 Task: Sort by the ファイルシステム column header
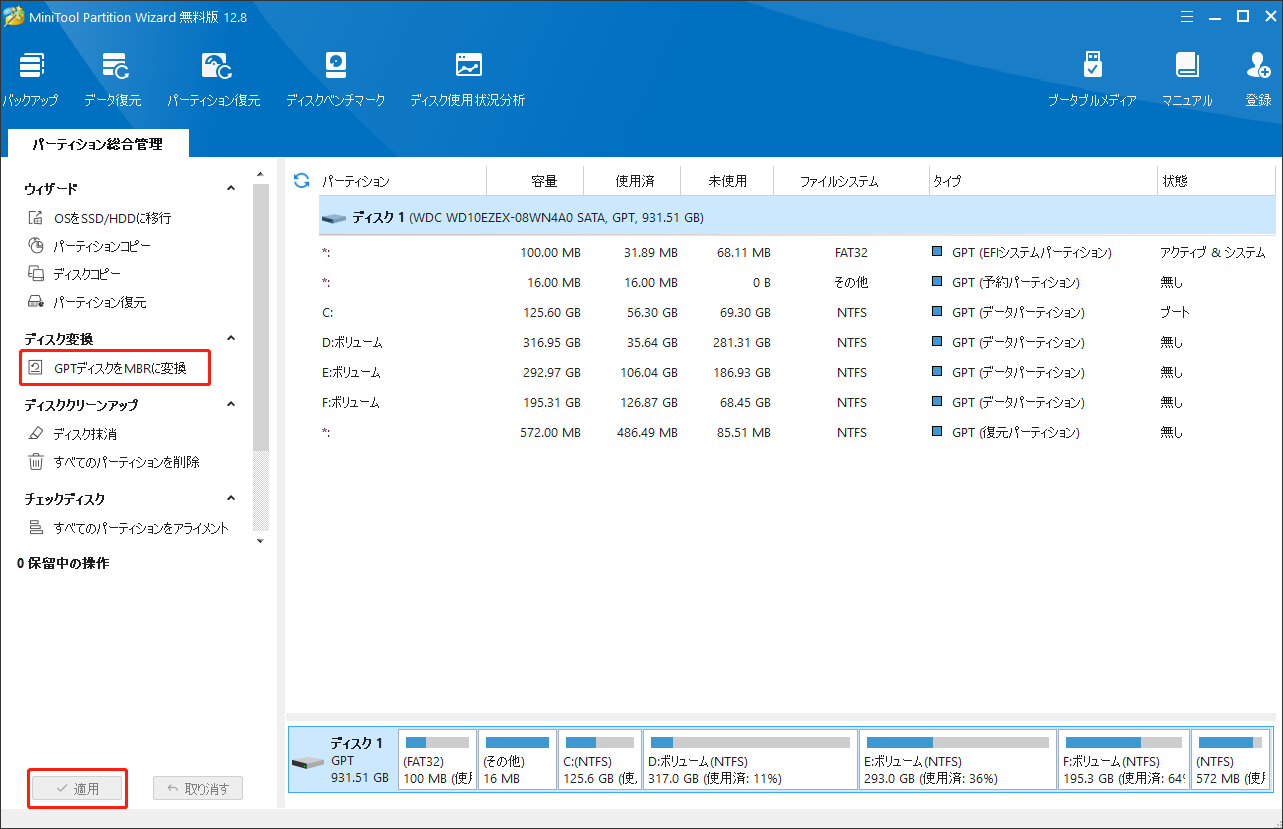point(851,181)
